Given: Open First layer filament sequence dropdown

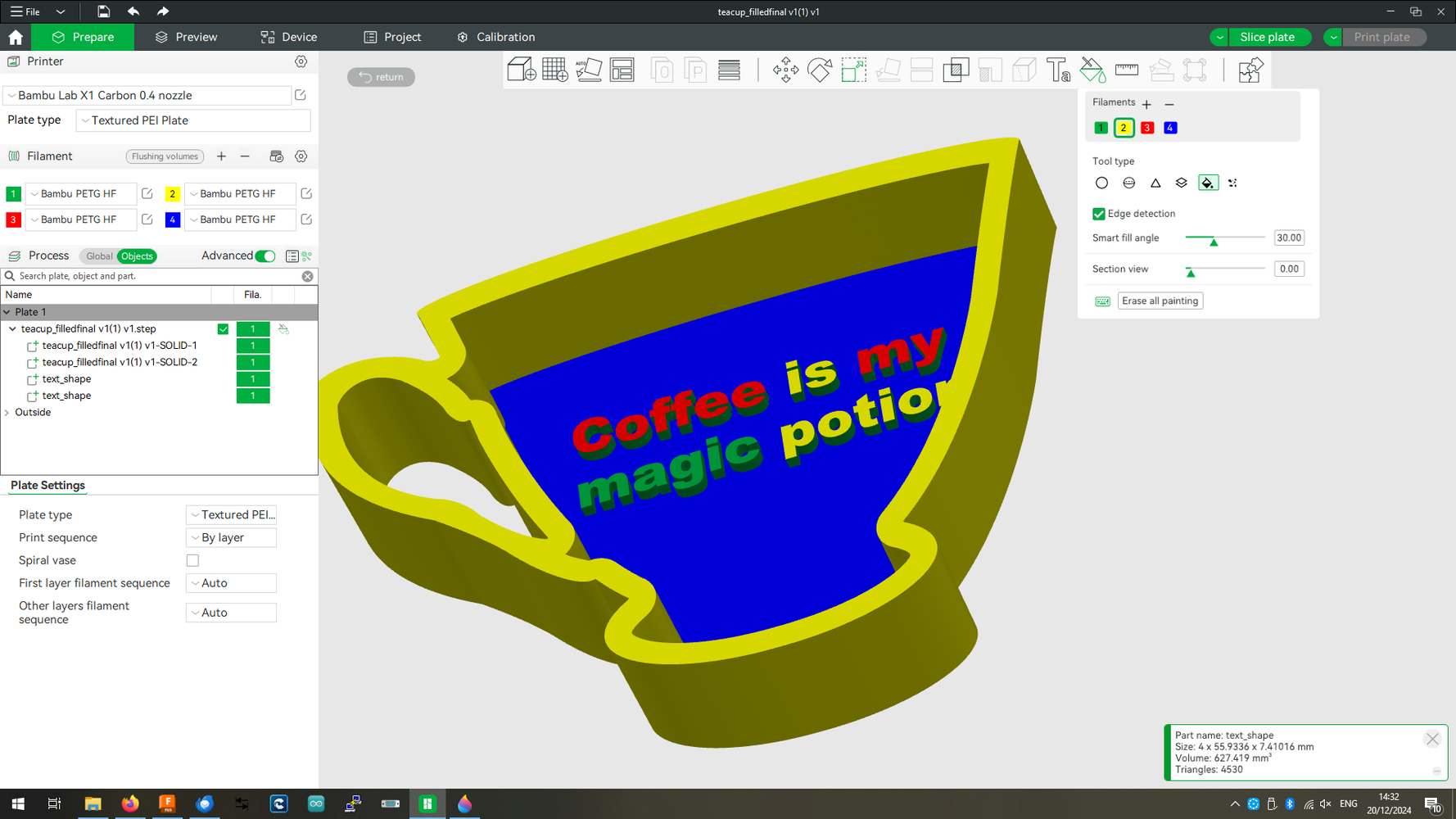Looking at the screenshot, I should point(231,583).
